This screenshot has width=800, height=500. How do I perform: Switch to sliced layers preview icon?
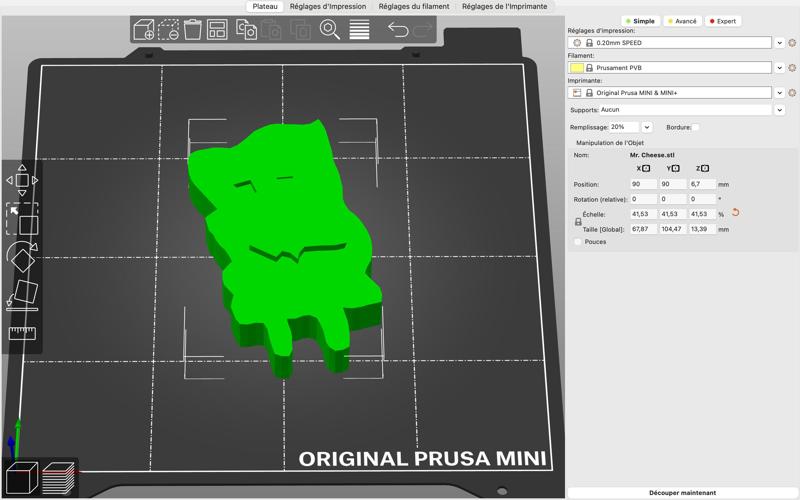58,478
